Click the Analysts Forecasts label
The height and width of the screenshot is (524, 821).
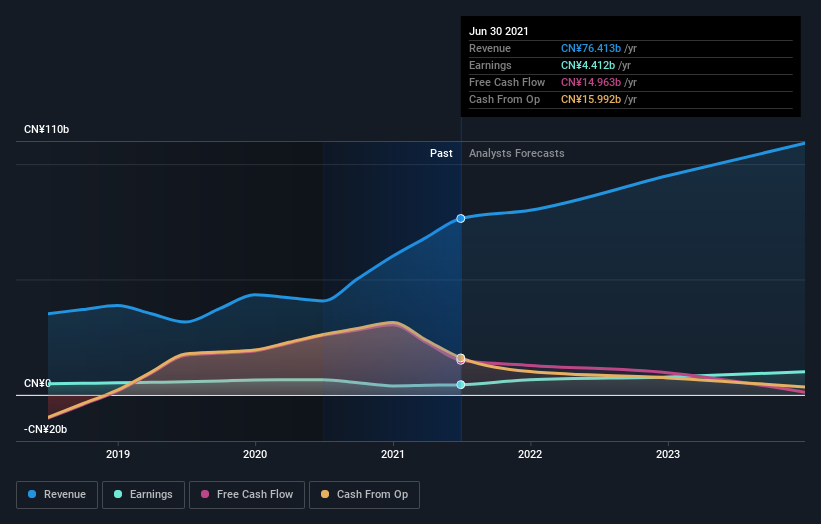click(x=516, y=153)
